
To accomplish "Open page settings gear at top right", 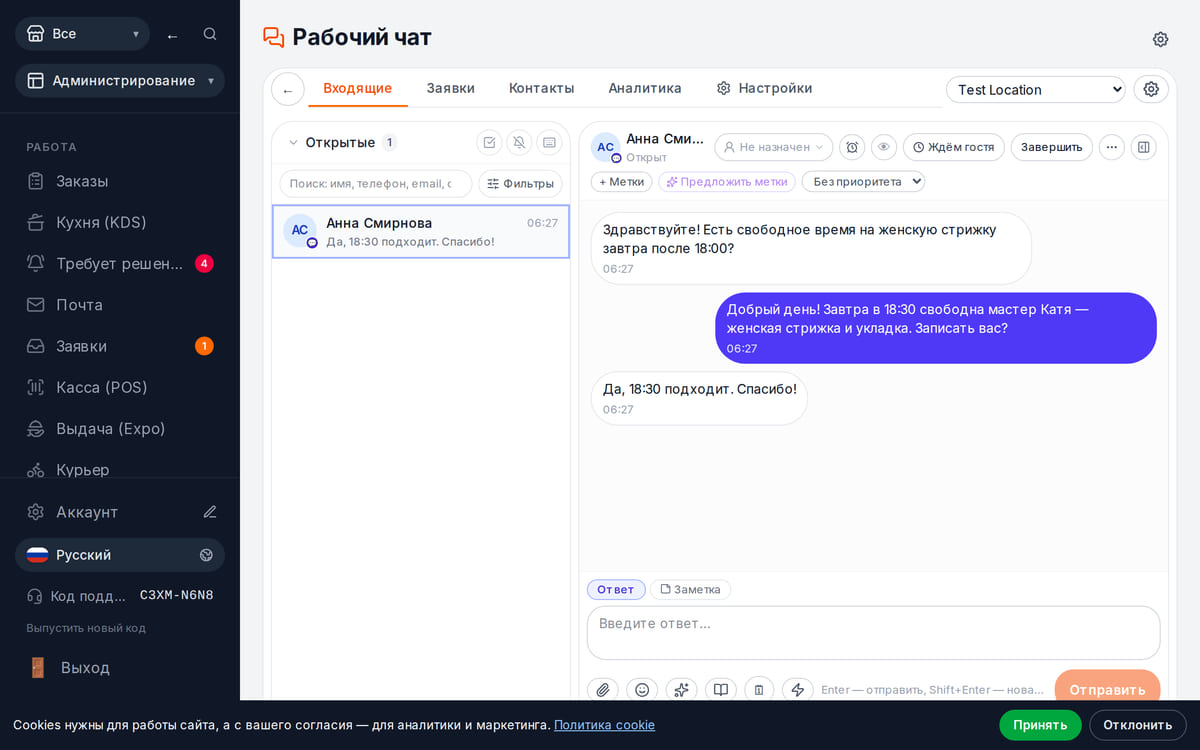I will tap(1160, 39).
